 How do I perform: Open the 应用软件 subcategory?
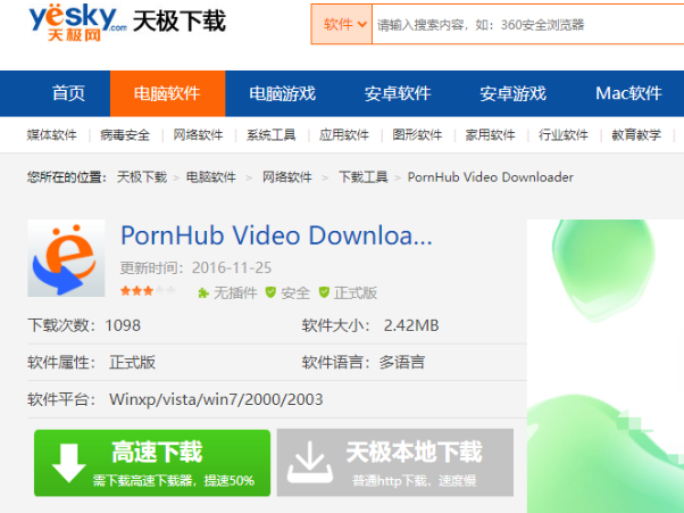pyautogui.click(x=344, y=135)
